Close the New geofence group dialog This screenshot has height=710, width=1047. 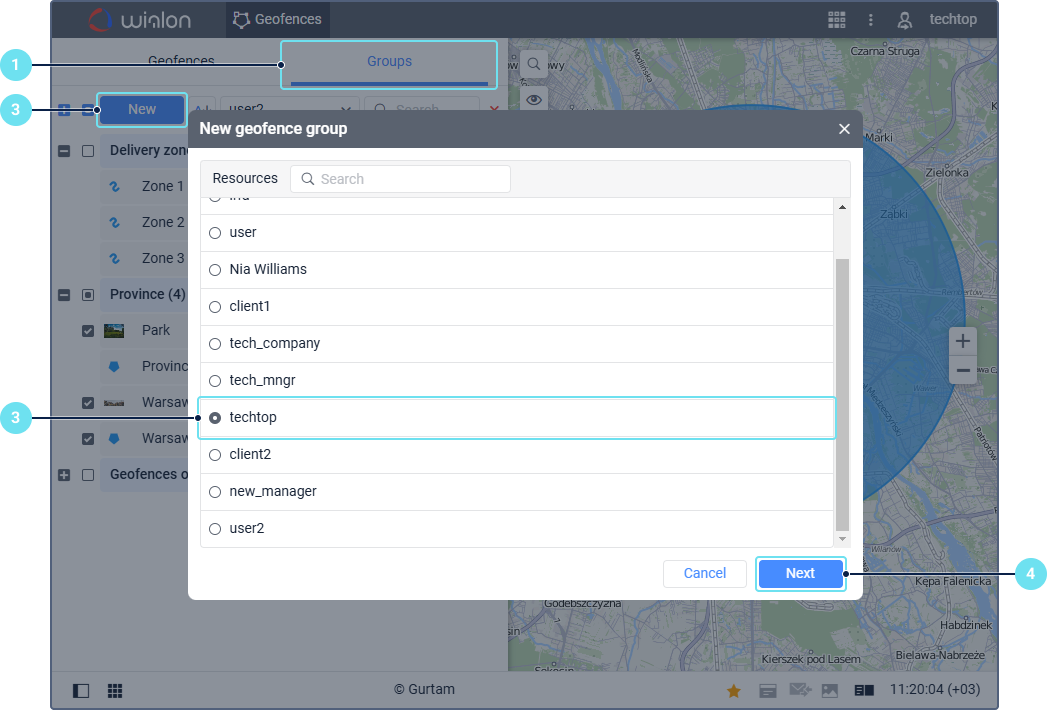[844, 129]
